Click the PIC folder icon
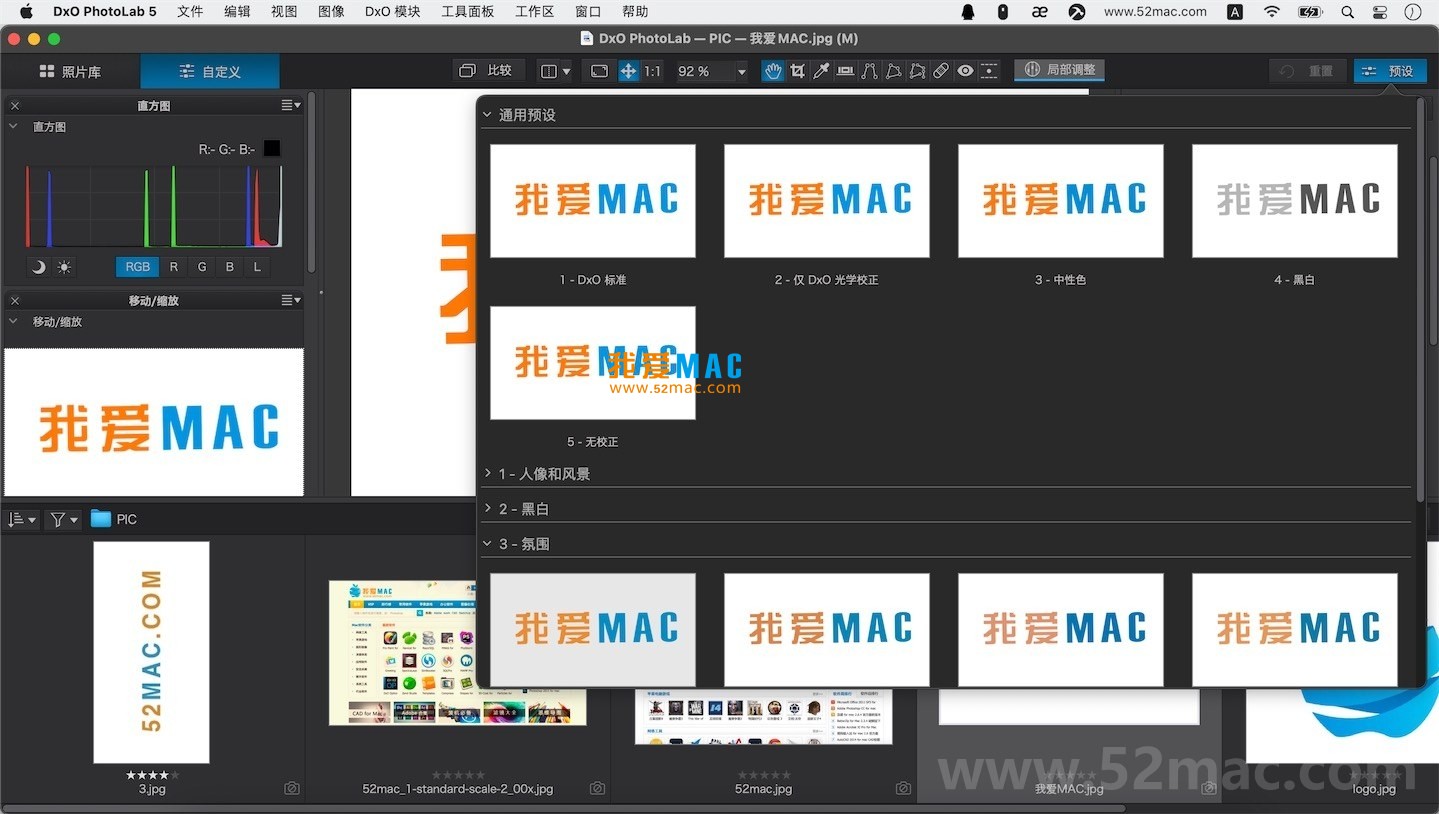The width and height of the screenshot is (1439, 814). [x=101, y=519]
